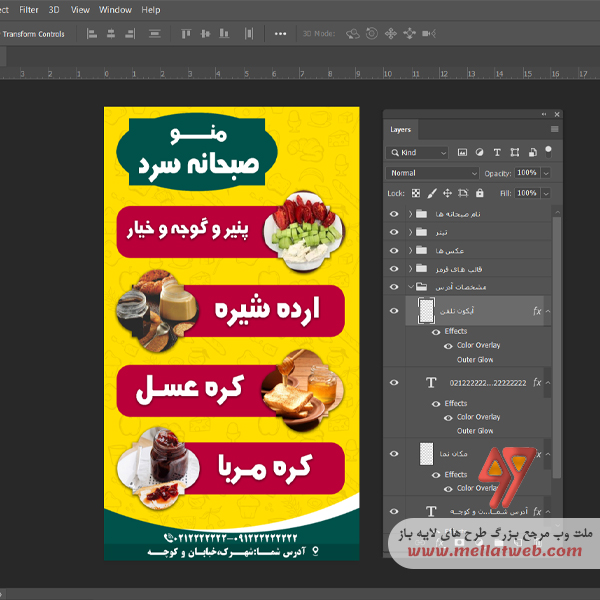Viewport: 600px width, 600px height.
Task: Open the Window menu
Action: [115, 10]
